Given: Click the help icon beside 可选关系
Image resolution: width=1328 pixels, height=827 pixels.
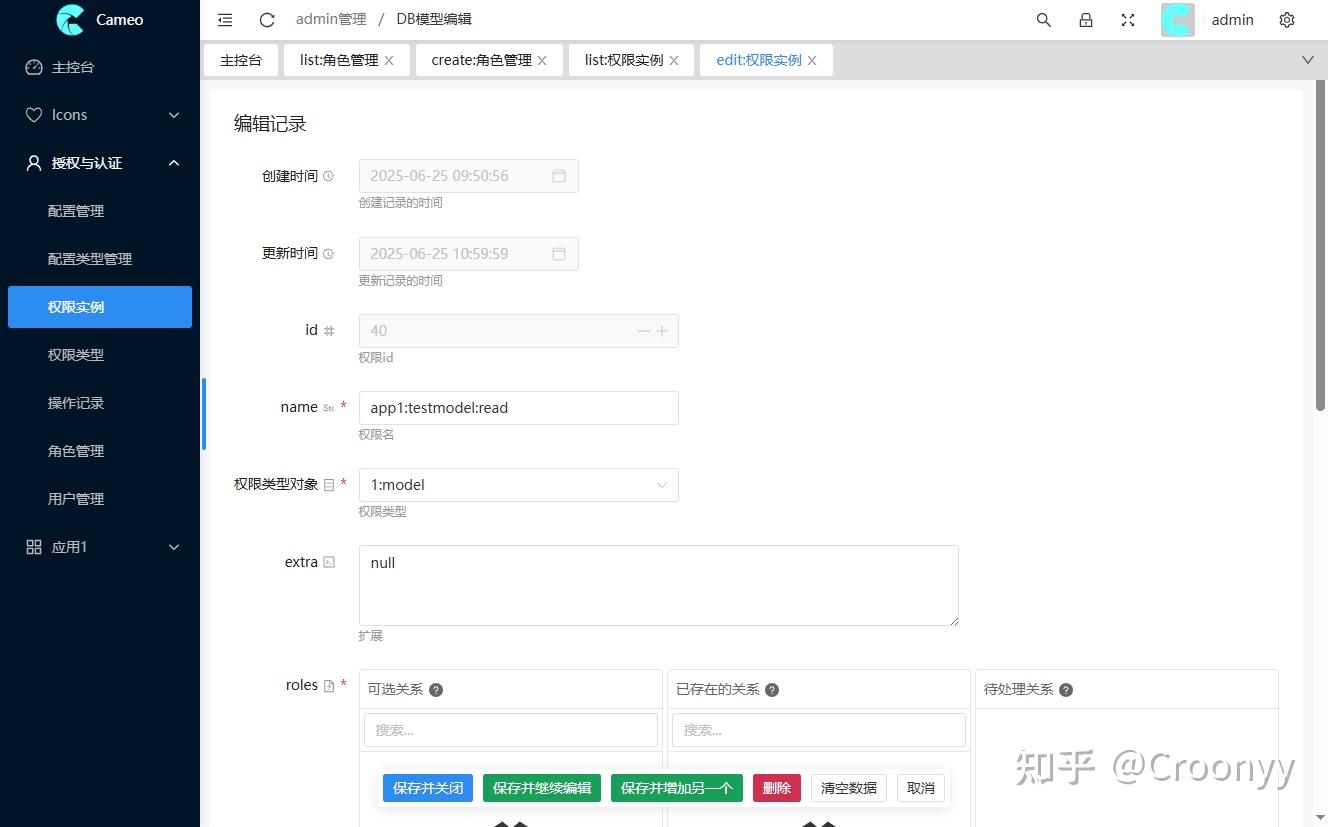Looking at the screenshot, I should pyautogui.click(x=436, y=689).
